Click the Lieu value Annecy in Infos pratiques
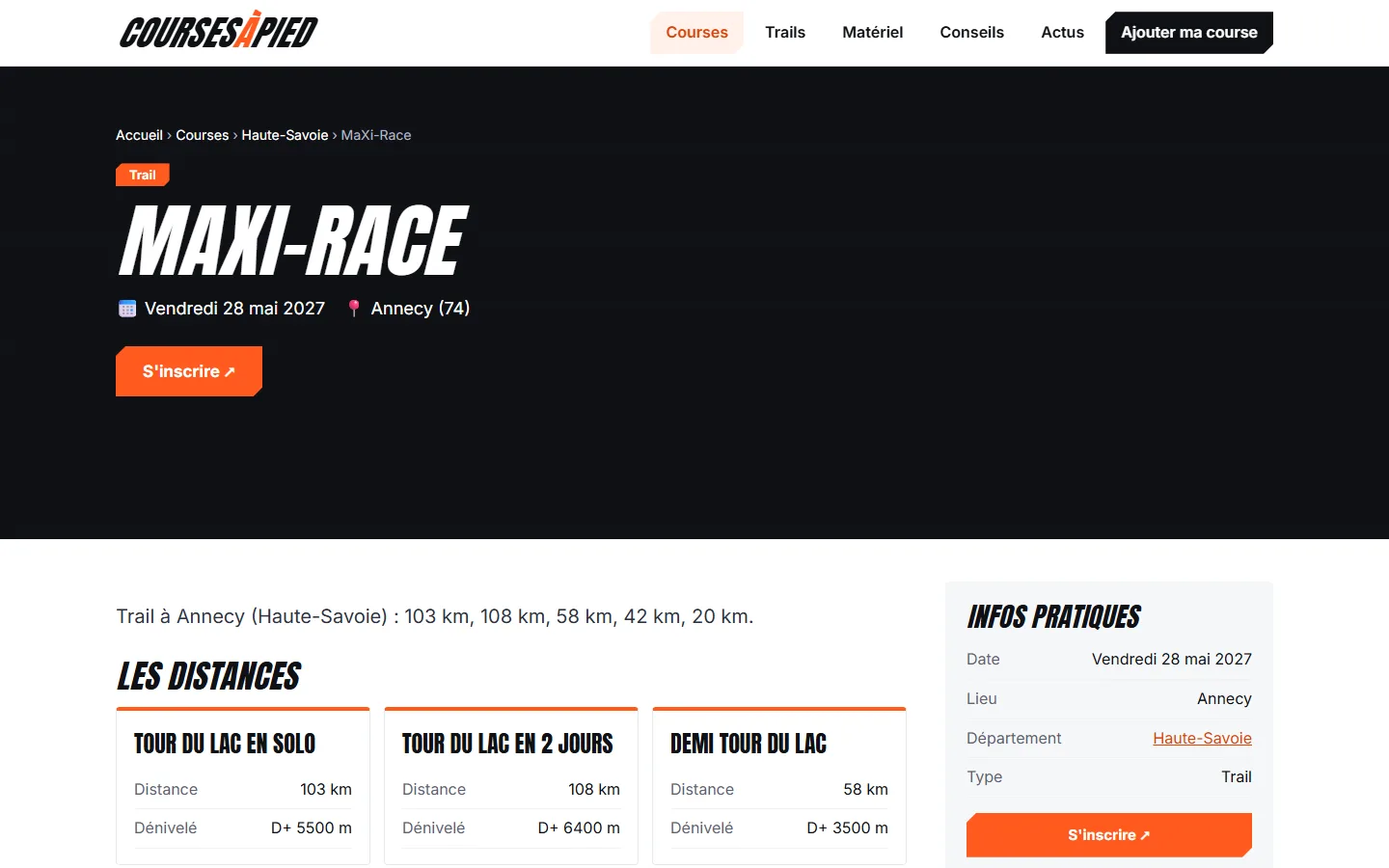The image size is (1389, 868). tap(1224, 698)
